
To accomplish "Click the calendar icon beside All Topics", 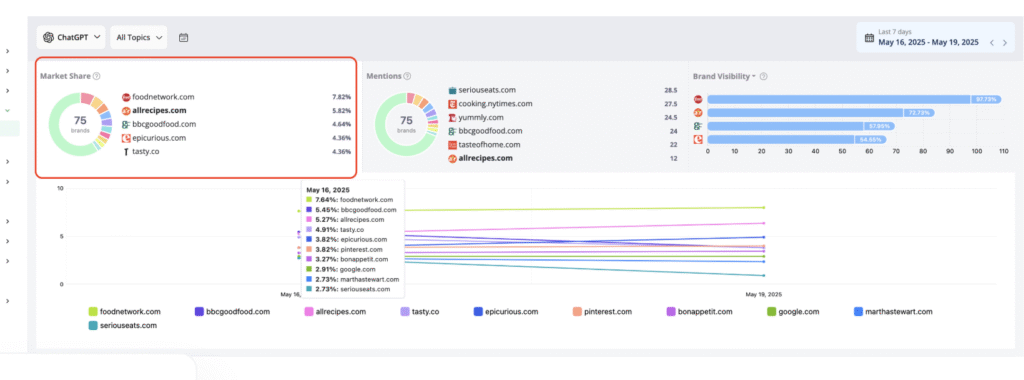I will pos(184,38).
